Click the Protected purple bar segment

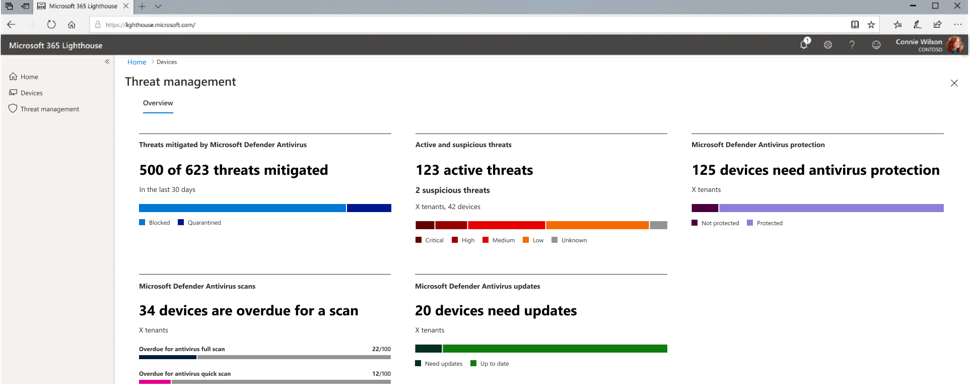[831, 208]
